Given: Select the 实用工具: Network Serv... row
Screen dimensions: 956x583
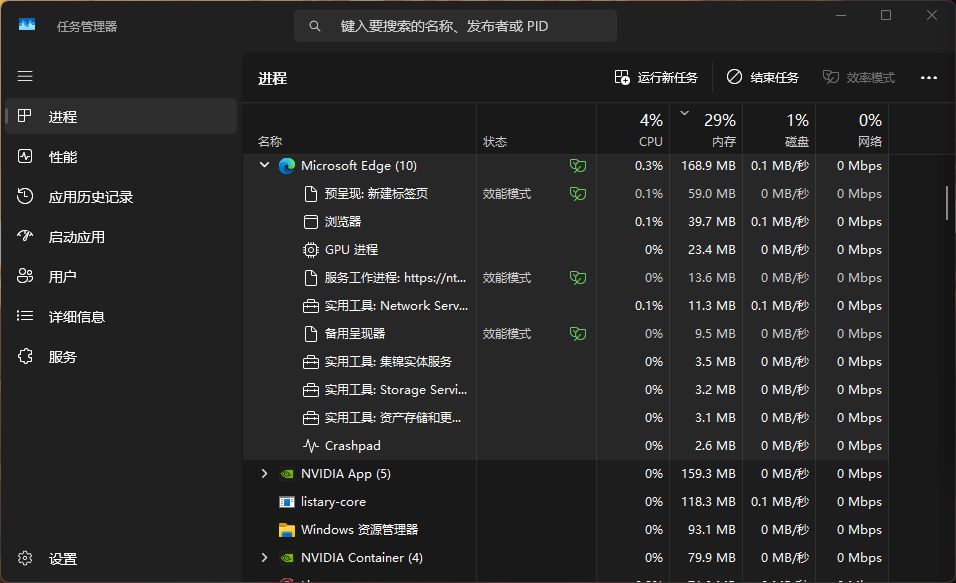Looking at the screenshot, I should [x=566, y=306].
